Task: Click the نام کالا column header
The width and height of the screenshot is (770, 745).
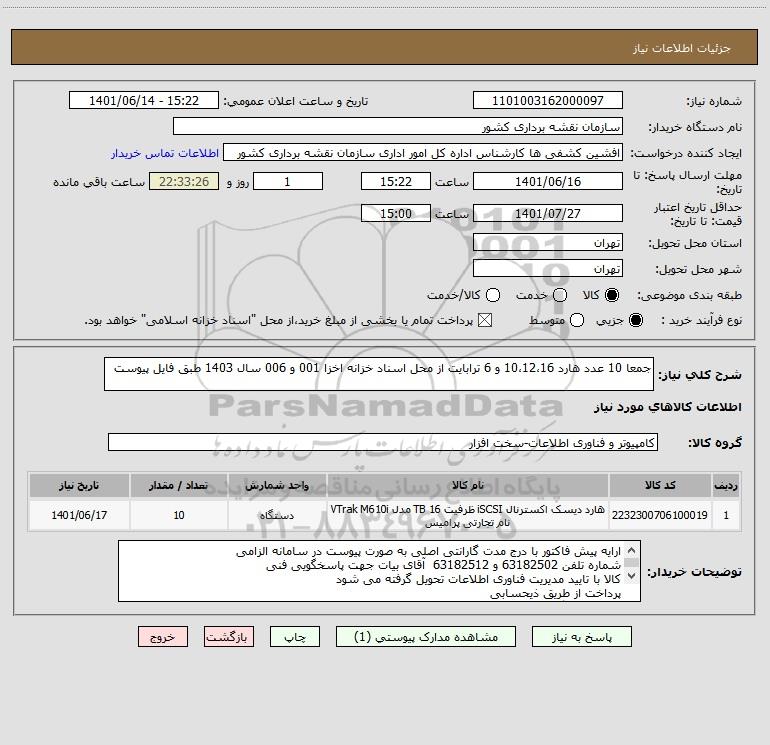Action: pyautogui.click(x=468, y=485)
